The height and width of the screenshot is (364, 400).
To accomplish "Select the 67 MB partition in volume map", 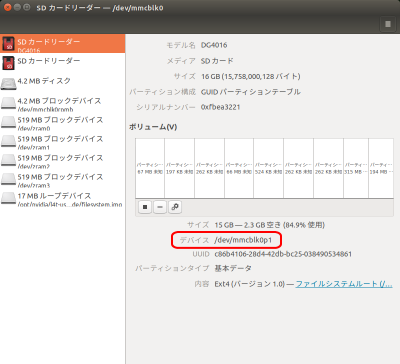I will coord(150,168).
